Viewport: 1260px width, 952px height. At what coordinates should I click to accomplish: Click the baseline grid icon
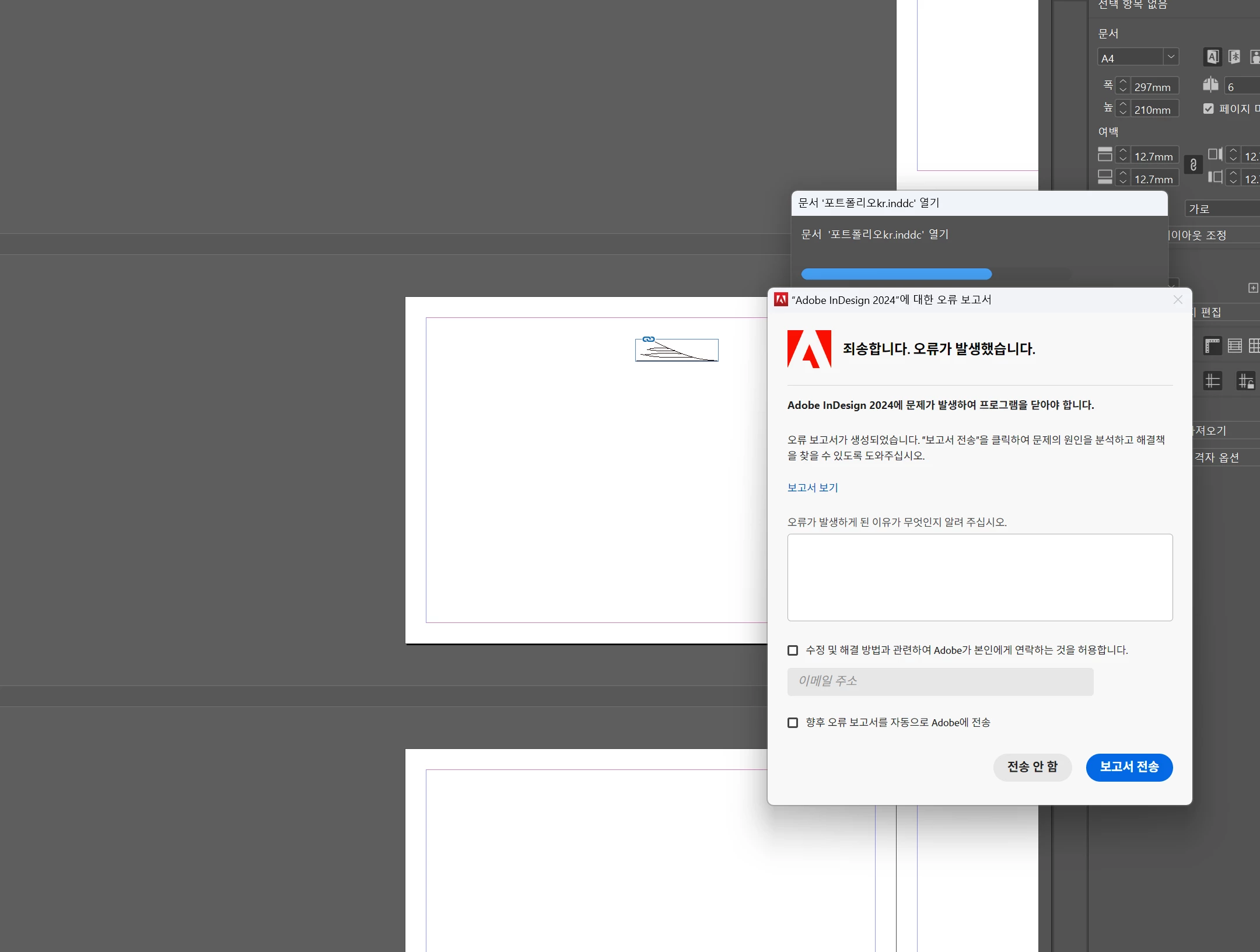[x=1234, y=346]
